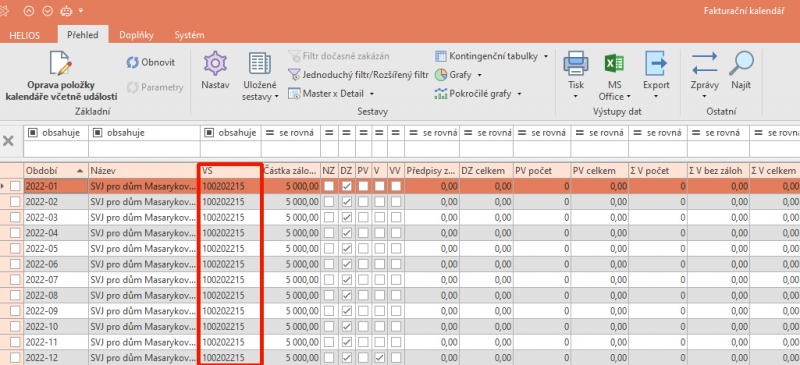The image size is (800, 365).
Task: Expand Uložené sestavy dropdown arrow
Action: pyautogui.click(x=277, y=97)
